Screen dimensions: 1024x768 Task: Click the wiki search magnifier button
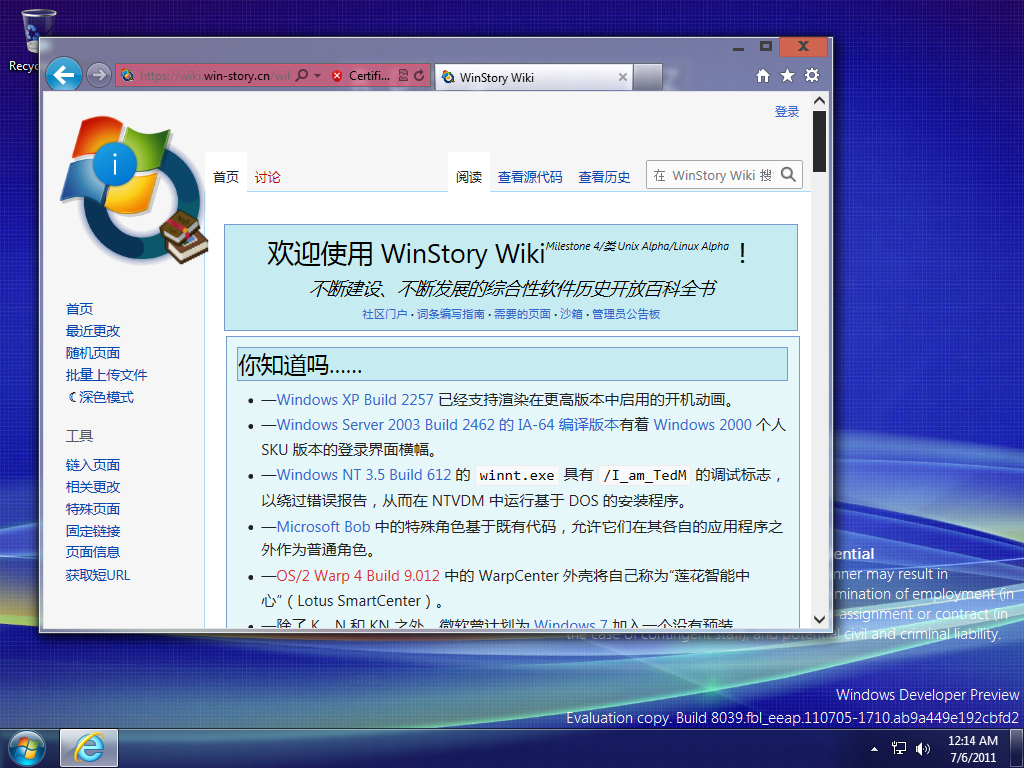[x=788, y=175]
